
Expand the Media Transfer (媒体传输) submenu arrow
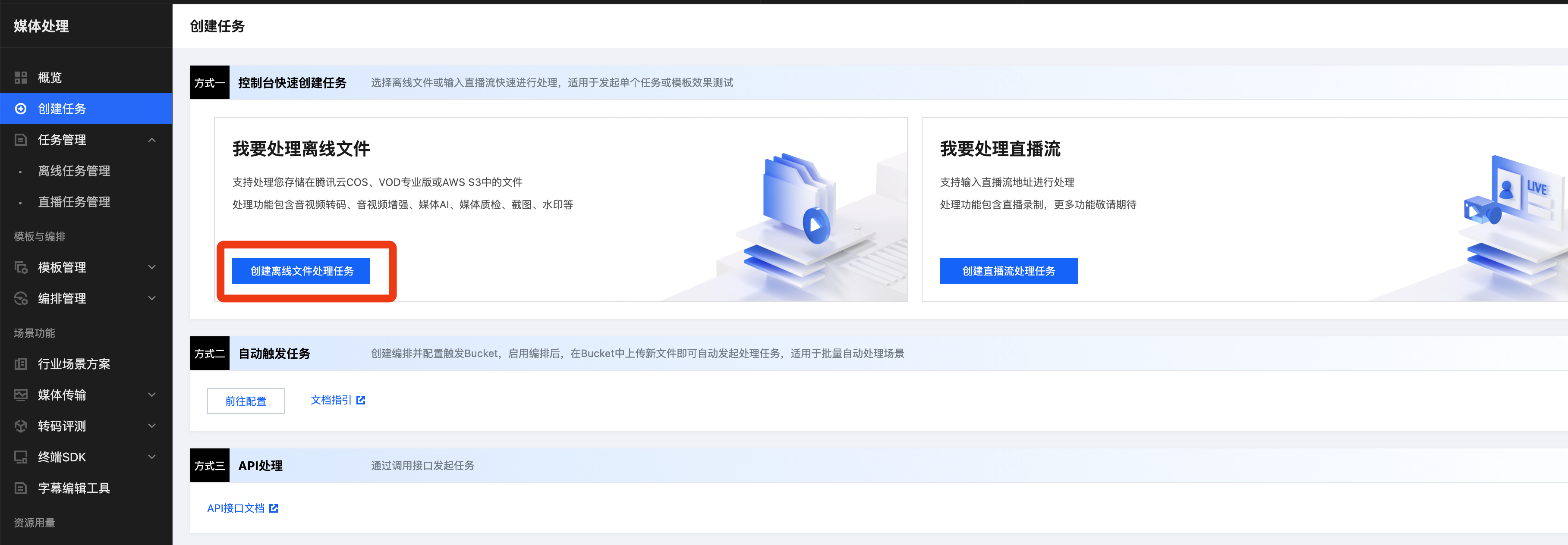[x=151, y=395]
